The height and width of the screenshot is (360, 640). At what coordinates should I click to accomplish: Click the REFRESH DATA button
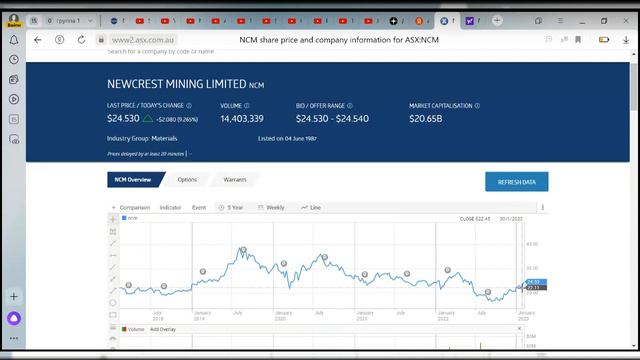517,182
